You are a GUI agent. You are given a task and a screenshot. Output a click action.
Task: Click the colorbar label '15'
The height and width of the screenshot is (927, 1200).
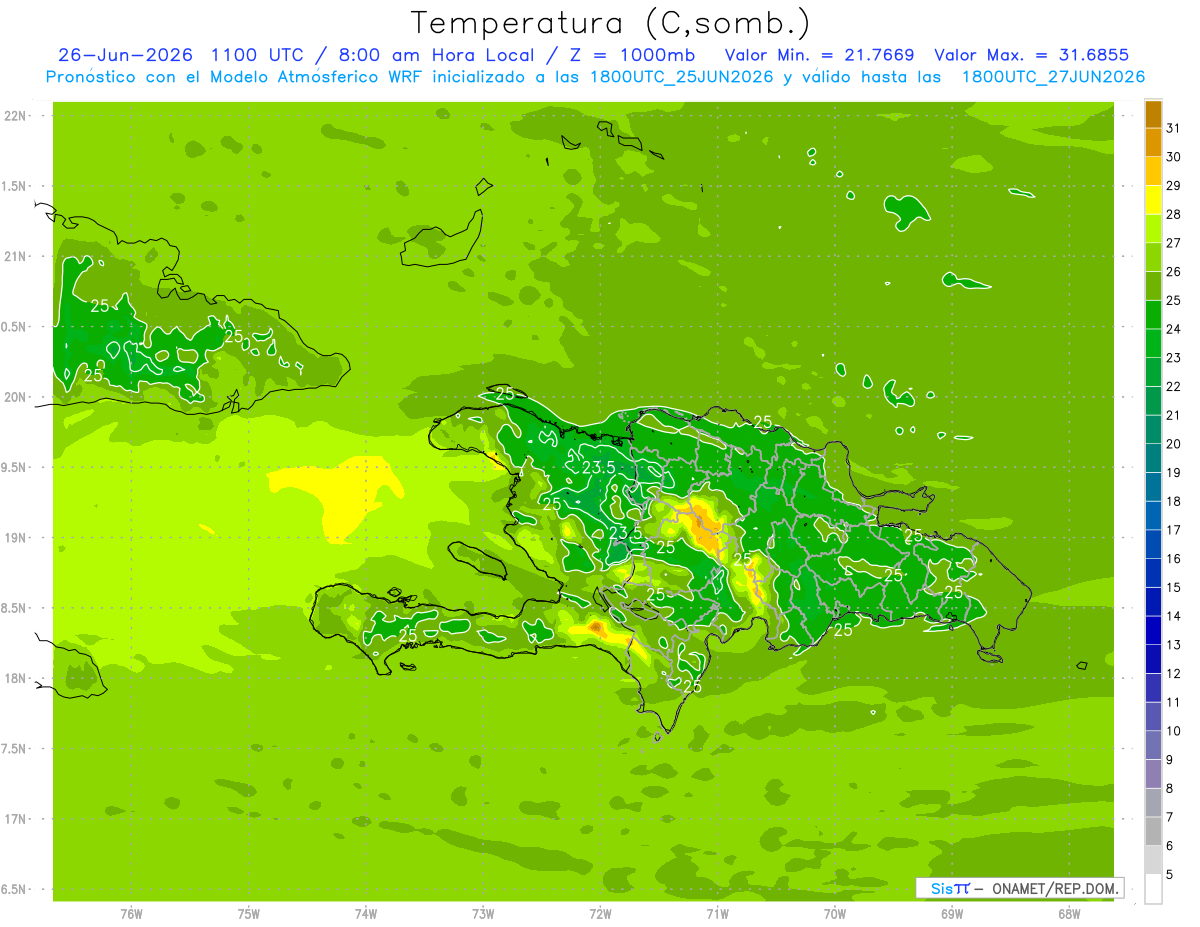tap(1173, 587)
